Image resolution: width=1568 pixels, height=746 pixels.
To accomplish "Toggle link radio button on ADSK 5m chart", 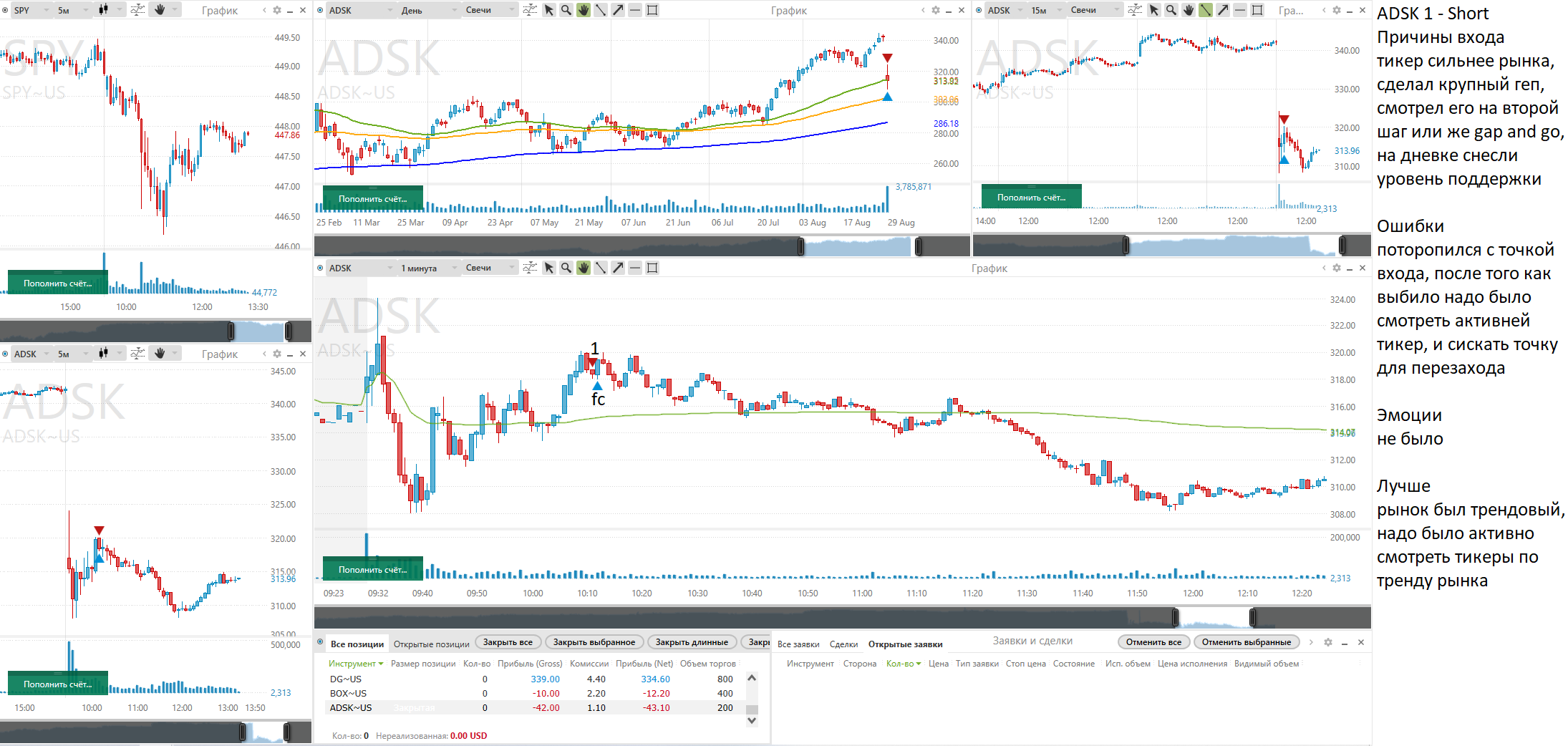I will pyautogui.click(x=6, y=354).
